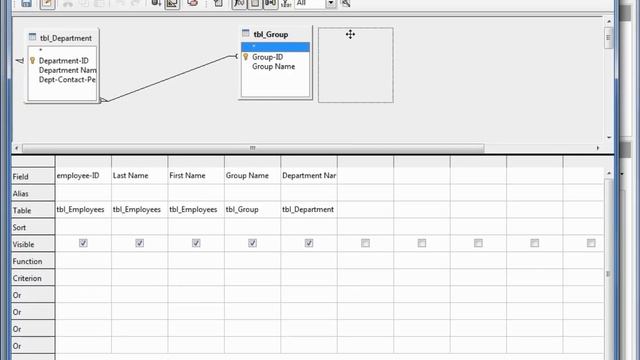Click up arrow of table pane vertical scrollbar
640x360 pixels.
tap(609, 21)
